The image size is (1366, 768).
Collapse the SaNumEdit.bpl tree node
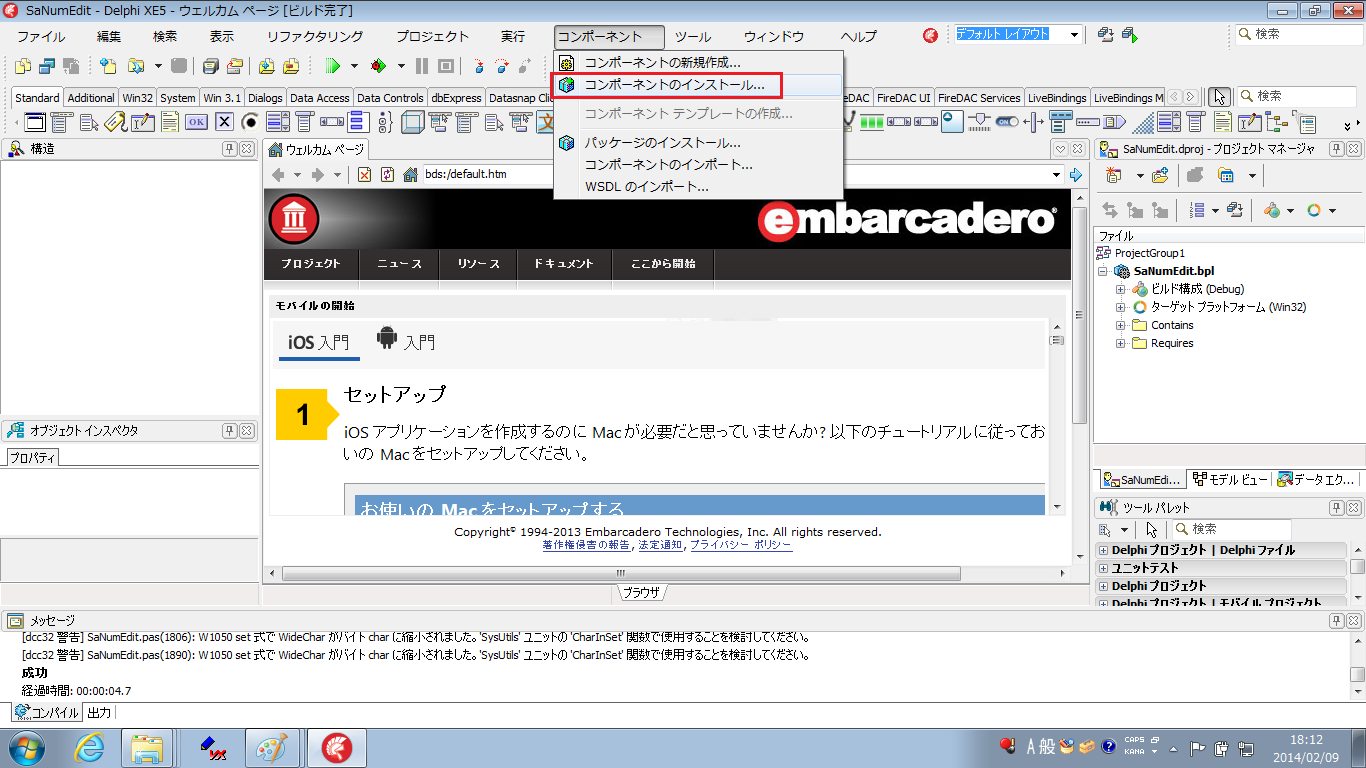[x=1103, y=271]
